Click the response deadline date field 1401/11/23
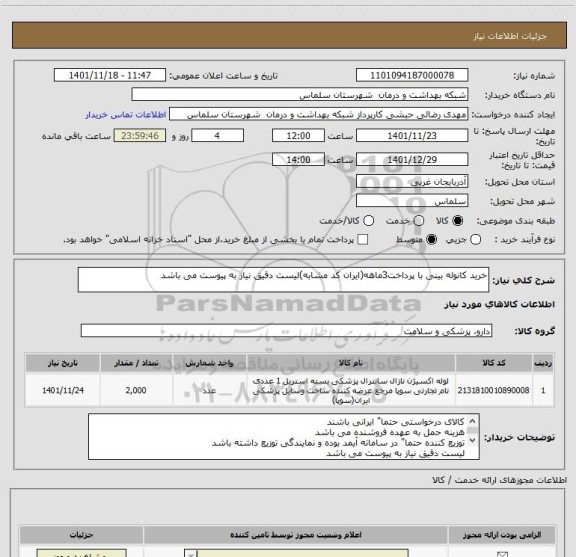576x557 pixels. [412, 136]
